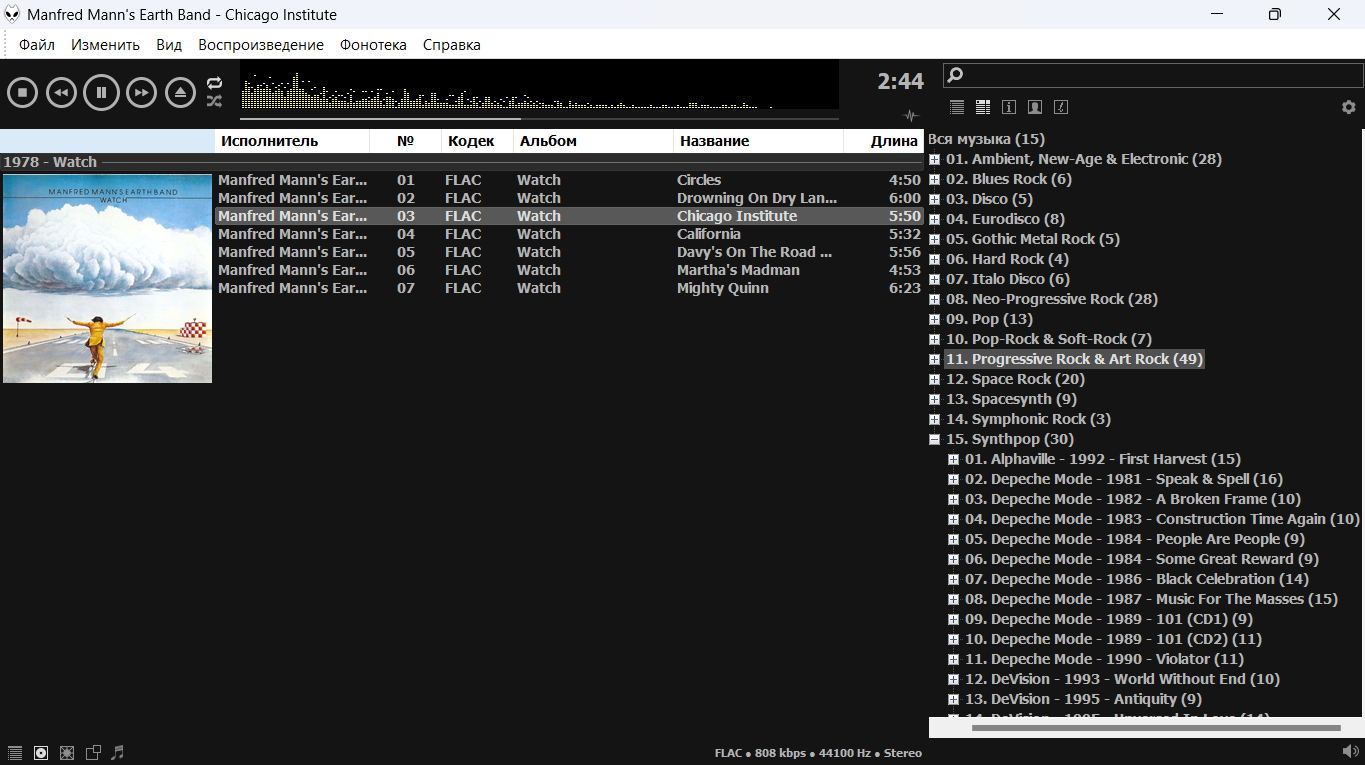
Task: Collapse the 15. Synthpop tree node
Action: tap(934, 439)
